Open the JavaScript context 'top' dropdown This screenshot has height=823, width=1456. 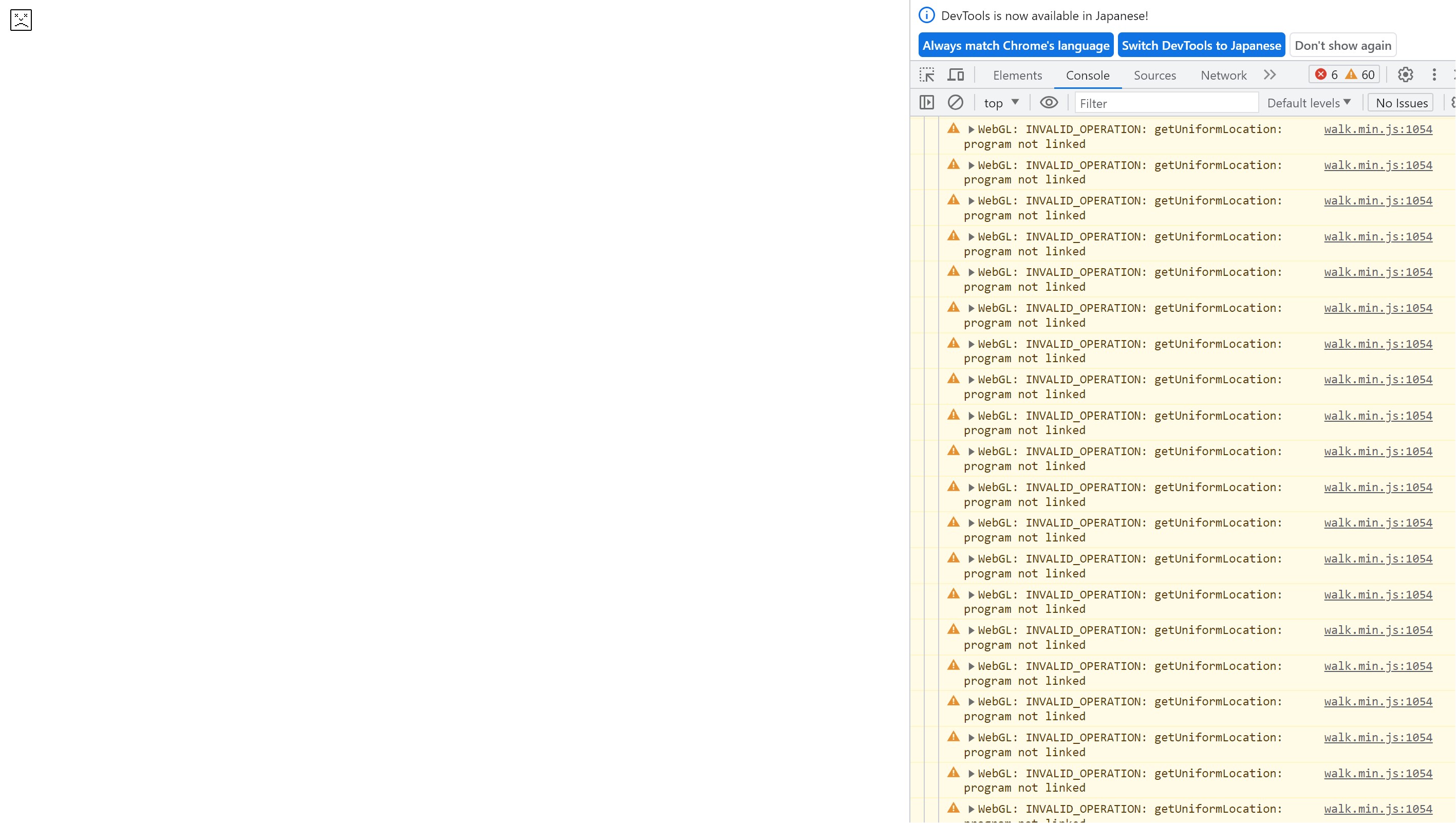pyautogui.click(x=1001, y=103)
